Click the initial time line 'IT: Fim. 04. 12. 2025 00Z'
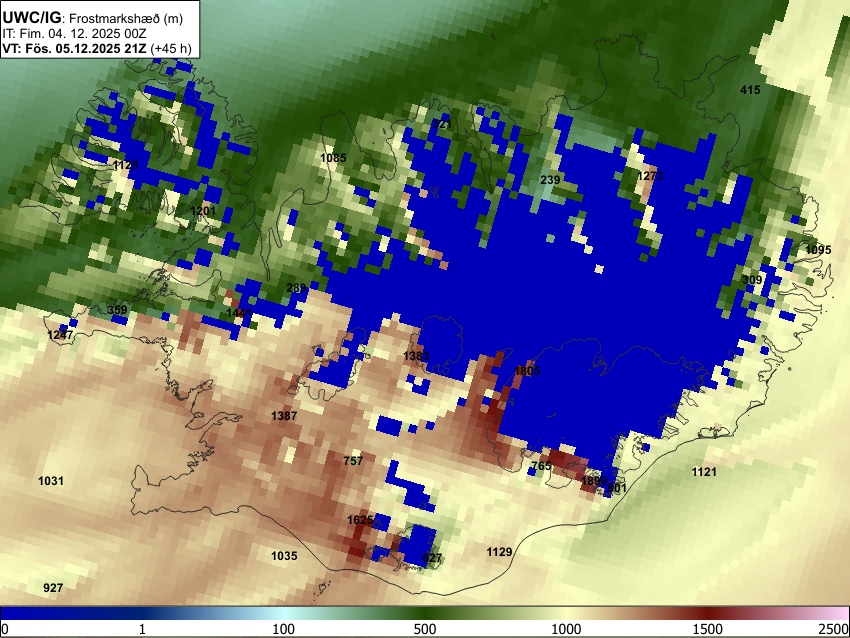The image size is (850, 638). [74, 34]
